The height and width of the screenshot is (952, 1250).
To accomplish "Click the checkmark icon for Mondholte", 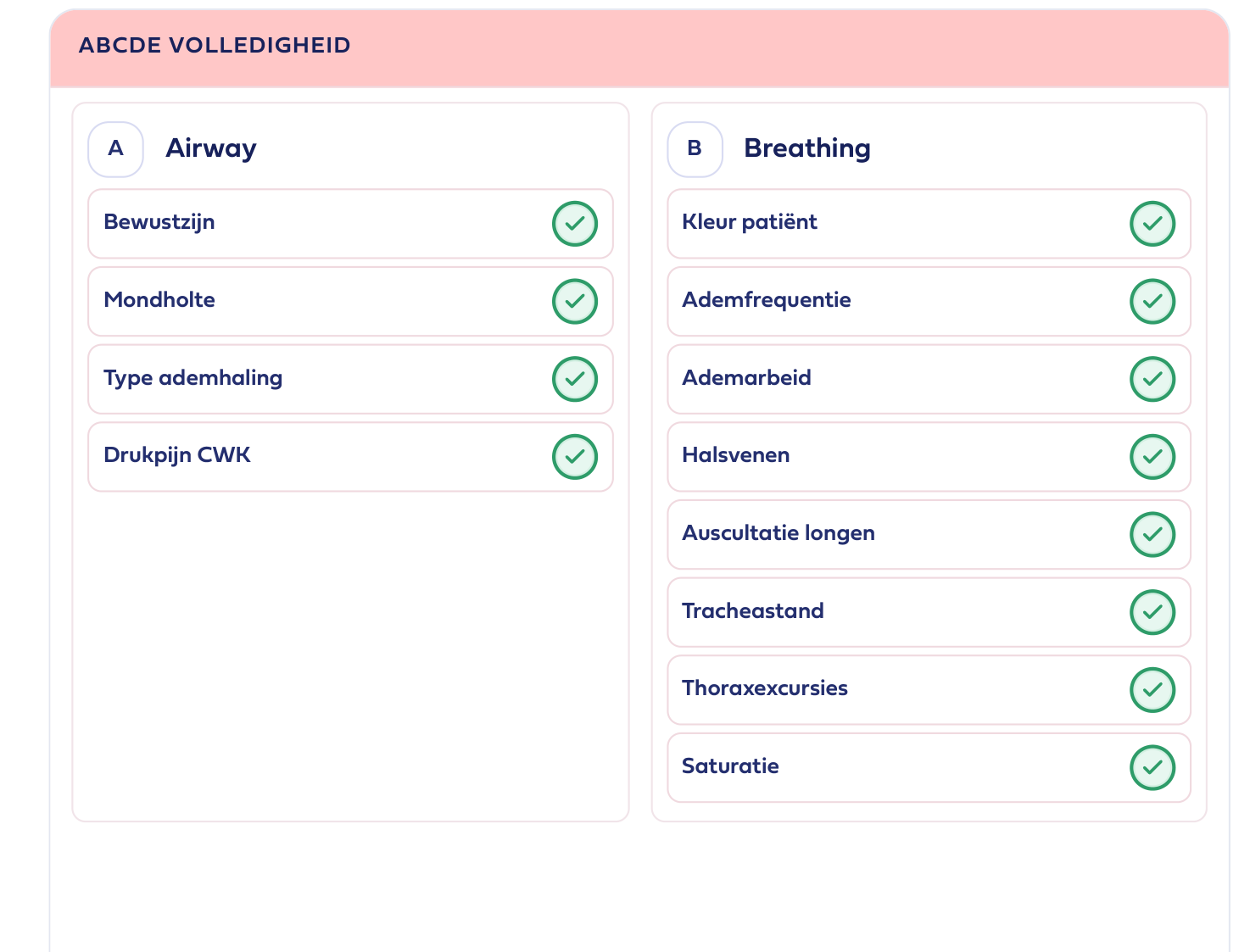I will [x=575, y=302].
